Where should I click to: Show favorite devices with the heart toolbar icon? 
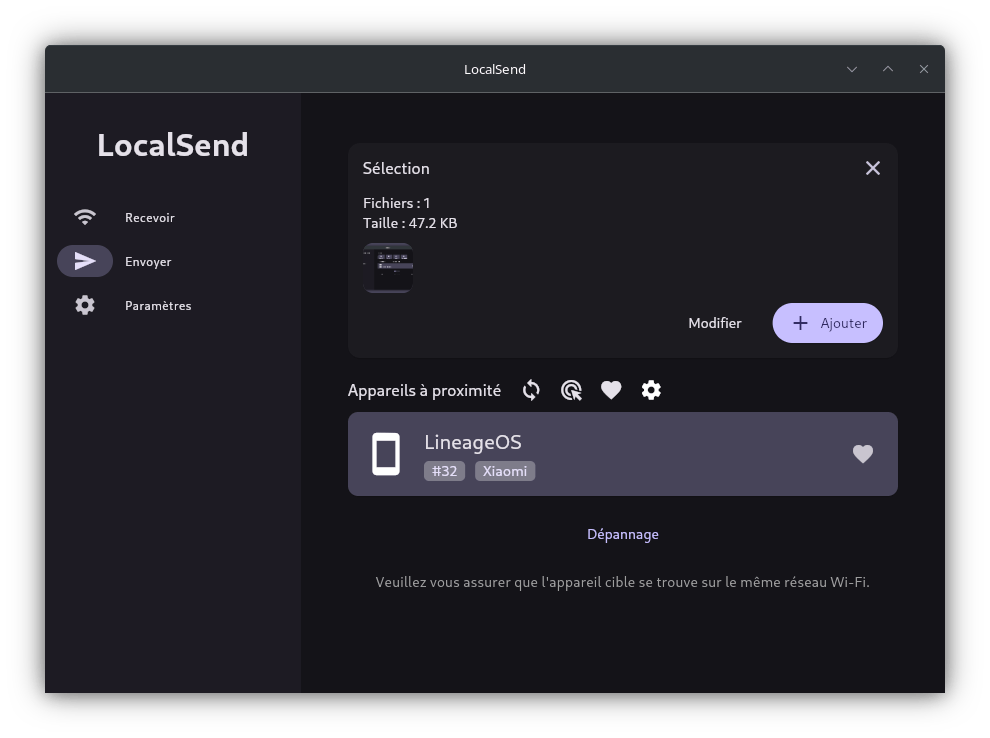[x=611, y=390]
